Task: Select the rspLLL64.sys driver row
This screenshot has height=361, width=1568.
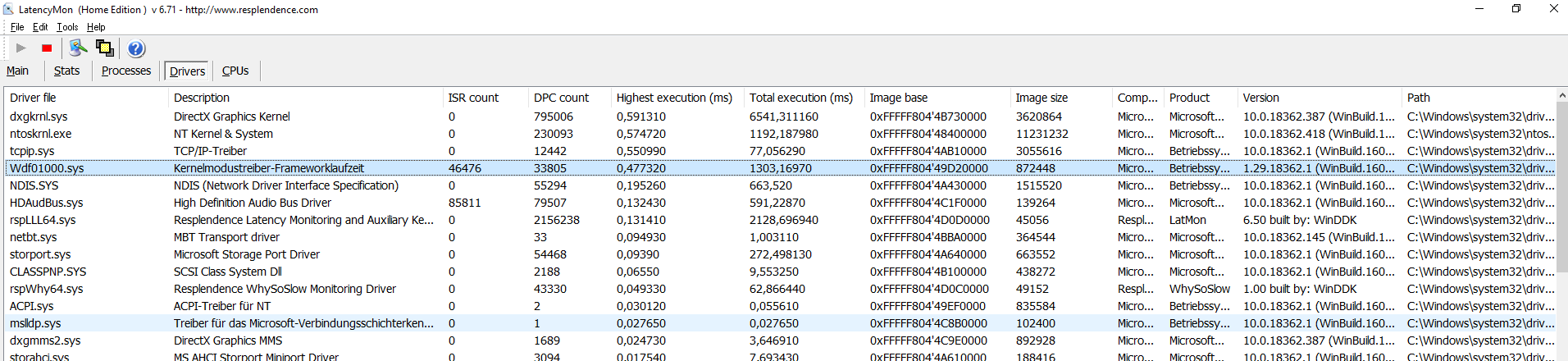Action: click(x=779, y=220)
